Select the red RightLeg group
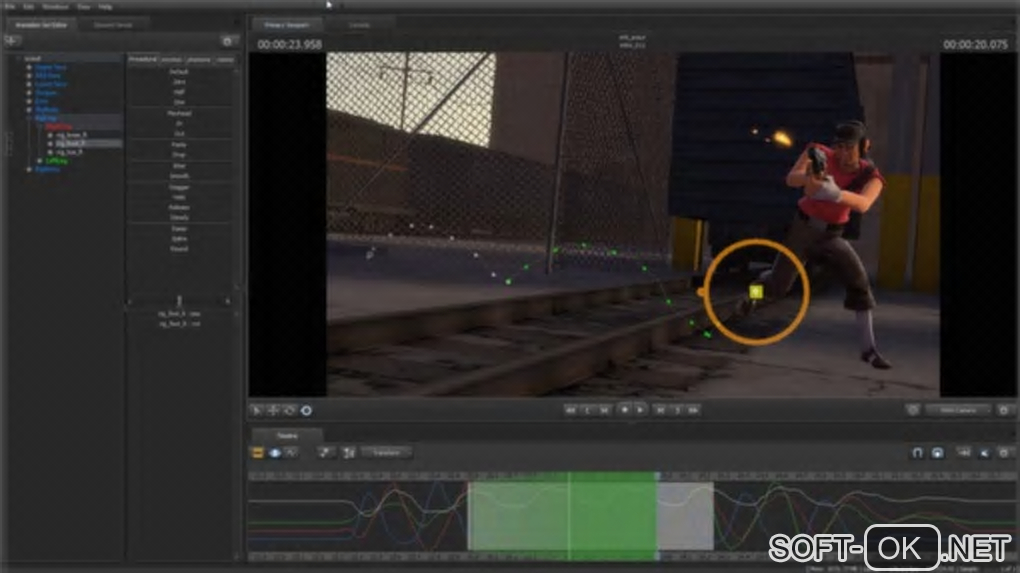This screenshot has height=573, width=1020. point(59,126)
